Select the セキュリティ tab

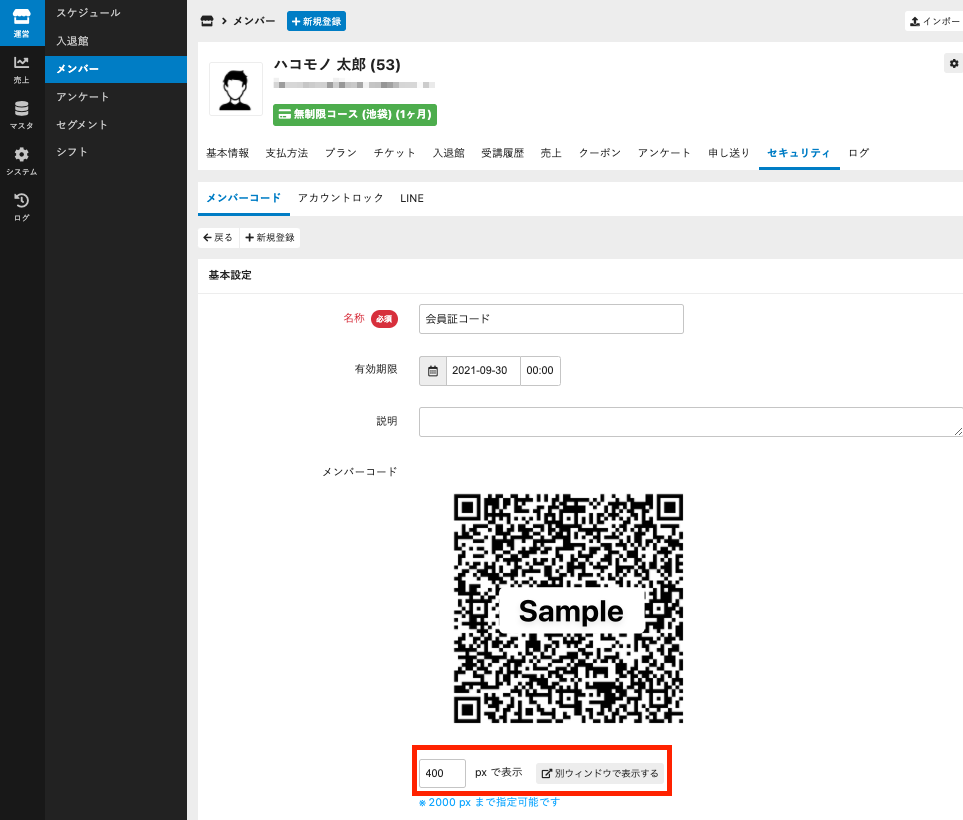tap(799, 153)
